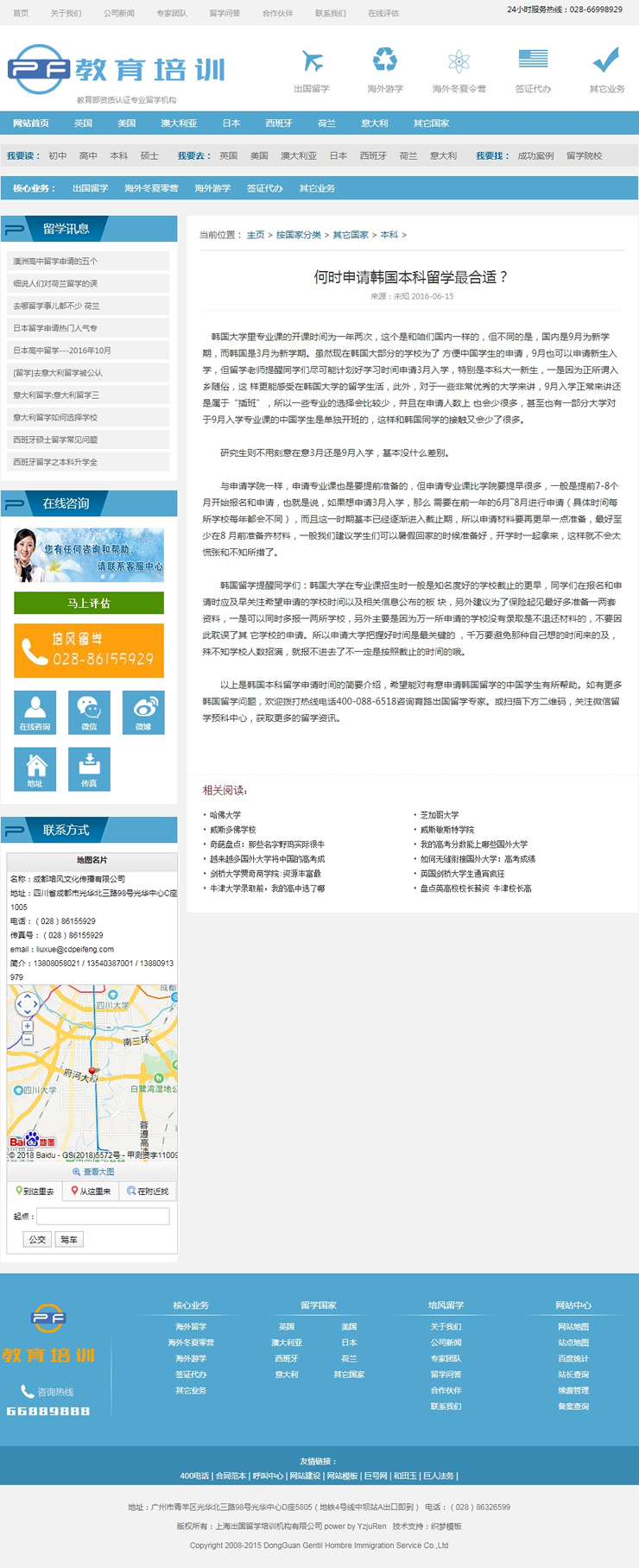Focus the 起点 starting point input field
639x1568 pixels.
103,1216
